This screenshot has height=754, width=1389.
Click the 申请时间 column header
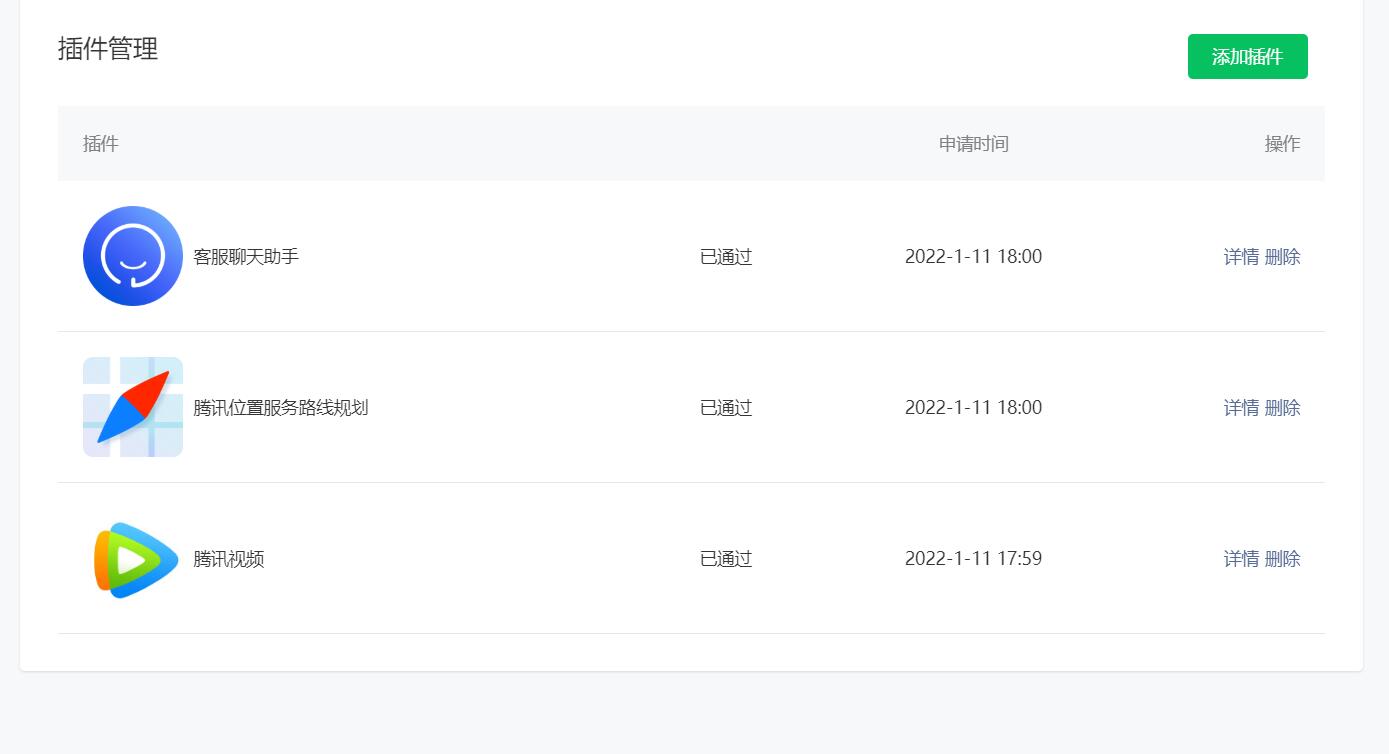(x=974, y=144)
